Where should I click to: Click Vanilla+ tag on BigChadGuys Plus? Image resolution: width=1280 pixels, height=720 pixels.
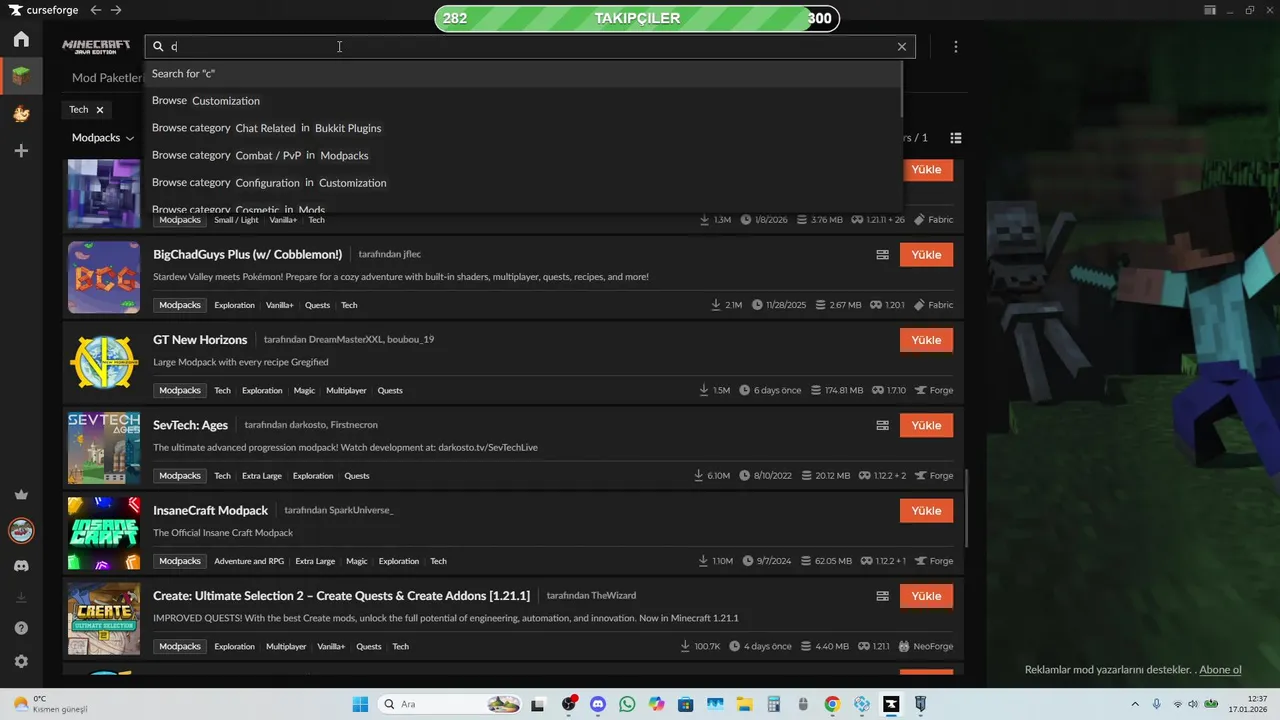(280, 305)
